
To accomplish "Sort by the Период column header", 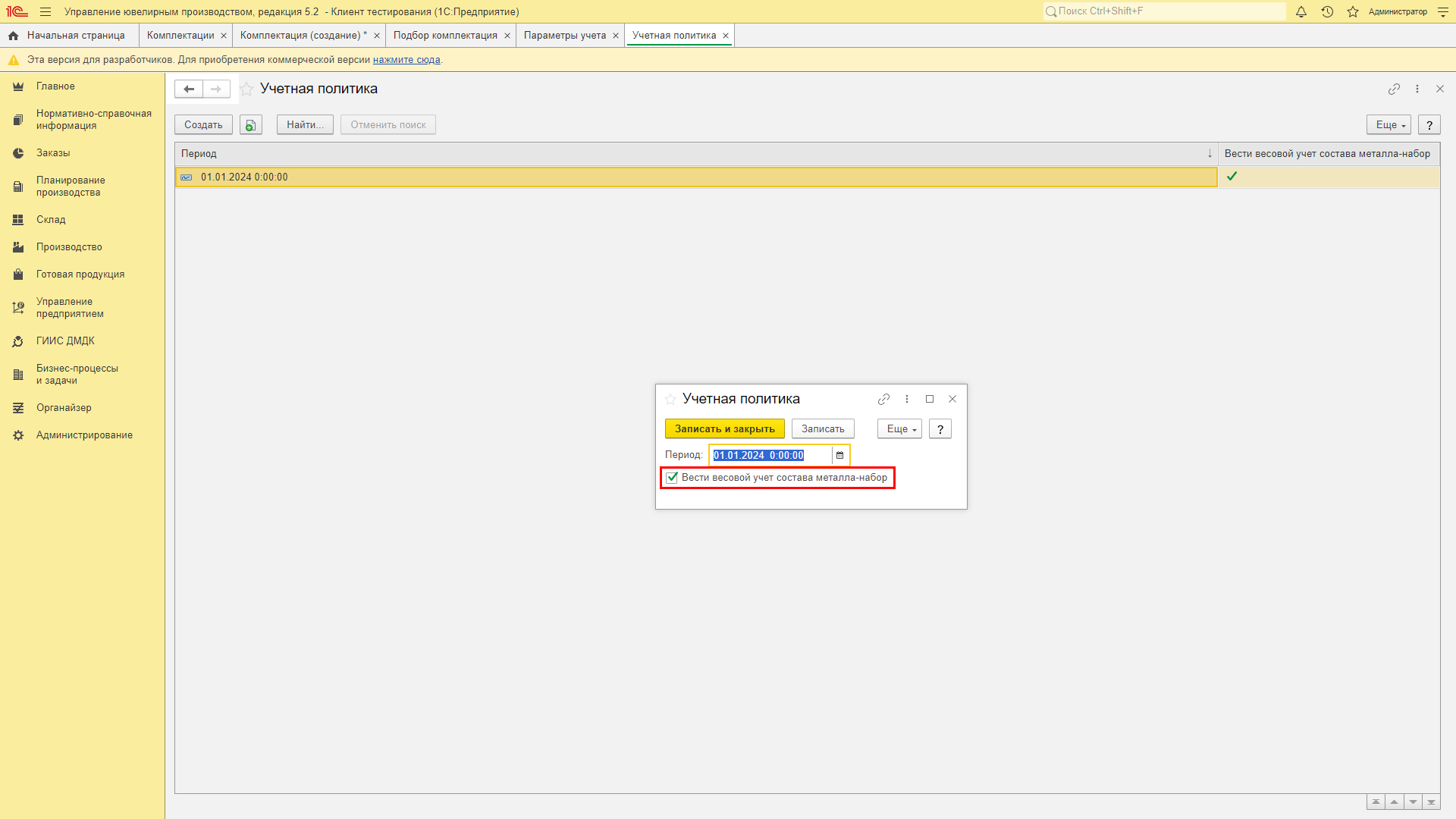I will [696, 154].
